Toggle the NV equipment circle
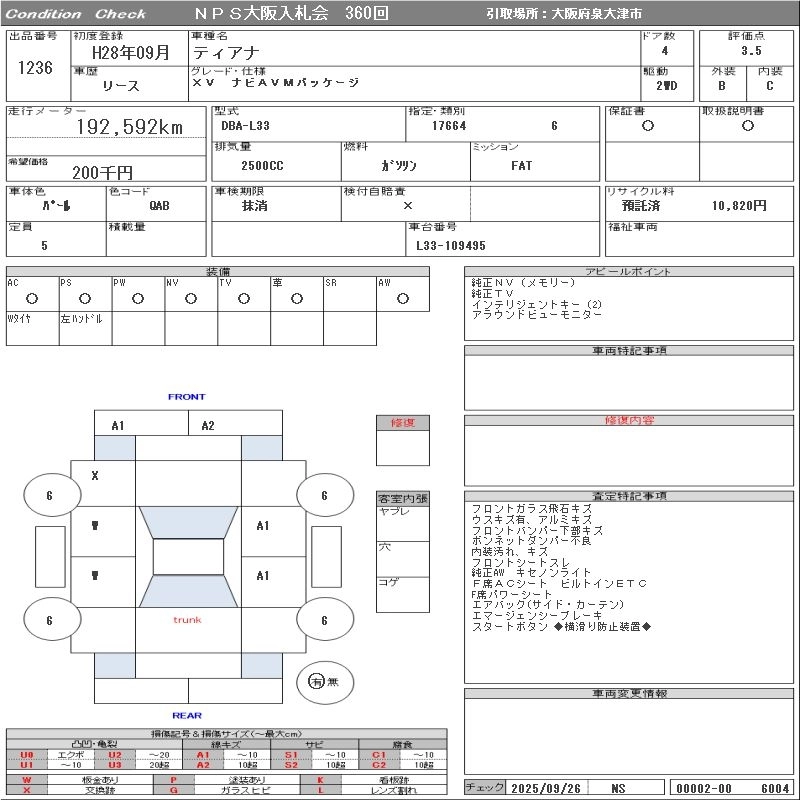Image resolution: width=800 pixels, height=800 pixels. [190, 298]
